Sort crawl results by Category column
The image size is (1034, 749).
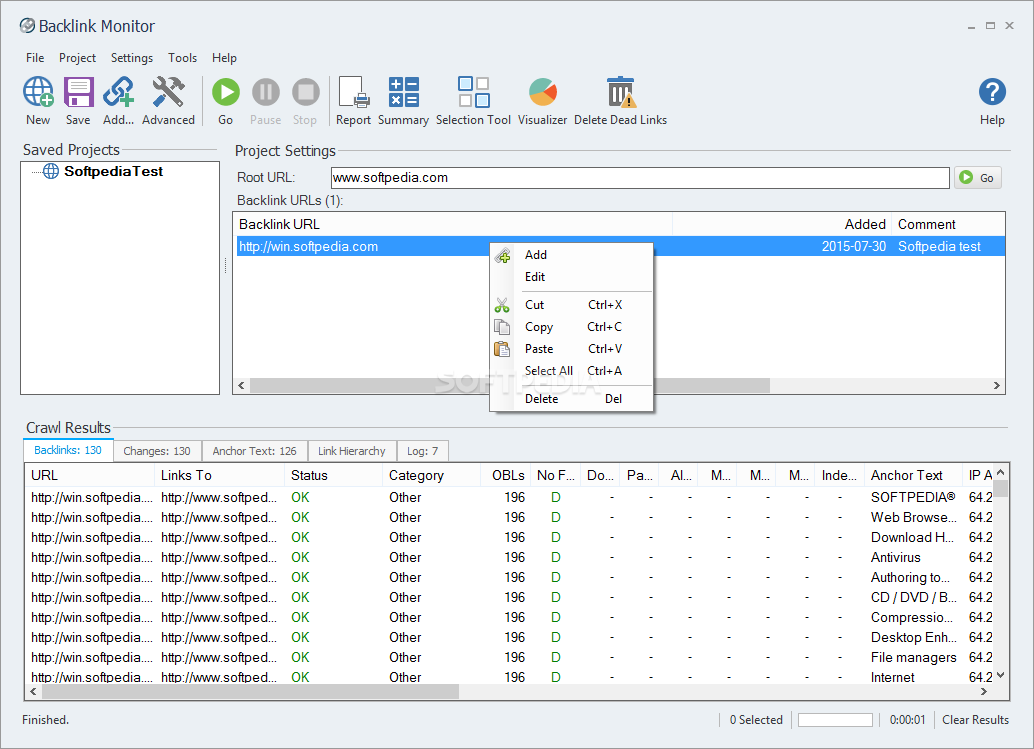coord(431,475)
